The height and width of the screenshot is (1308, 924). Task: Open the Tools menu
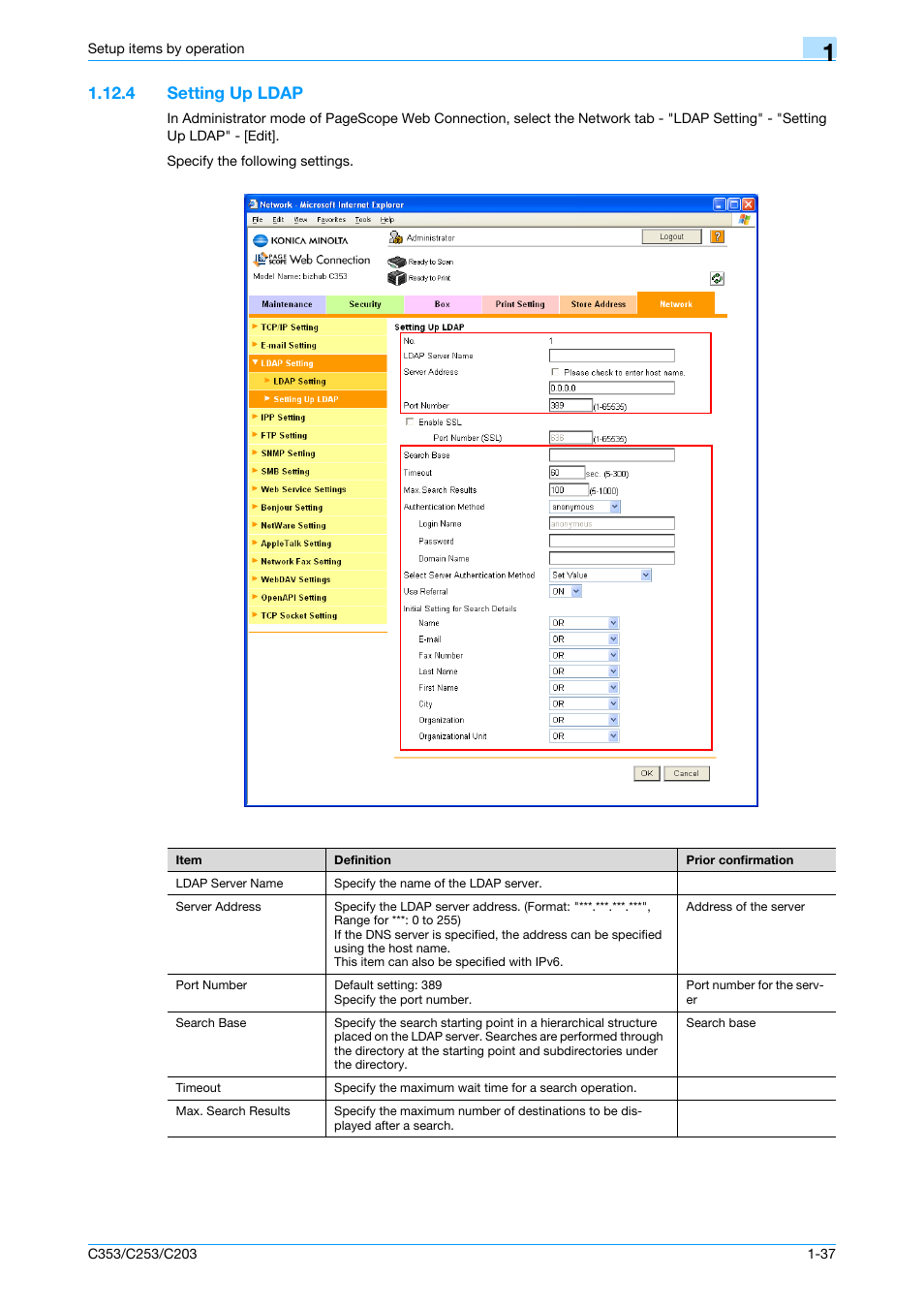pyautogui.click(x=363, y=220)
